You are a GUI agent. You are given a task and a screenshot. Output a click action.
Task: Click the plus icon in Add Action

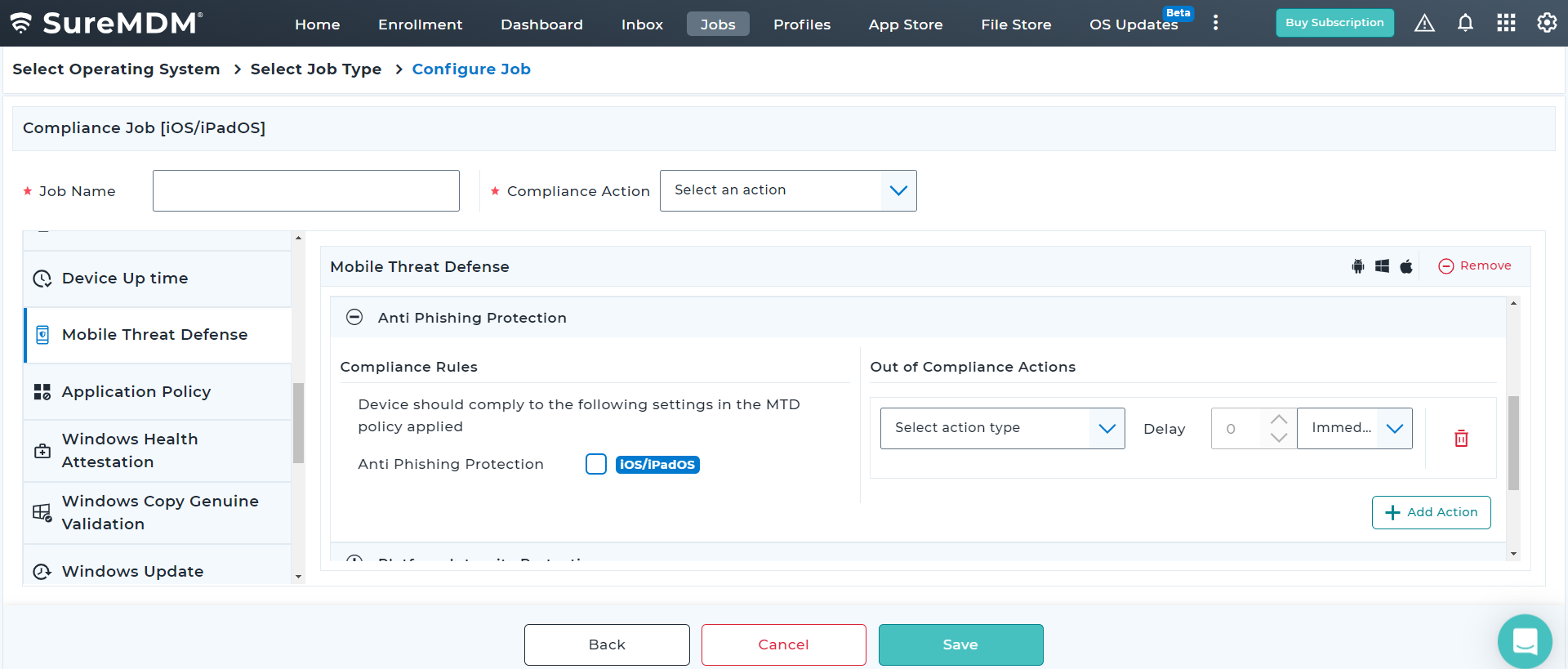click(x=1392, y=512)
